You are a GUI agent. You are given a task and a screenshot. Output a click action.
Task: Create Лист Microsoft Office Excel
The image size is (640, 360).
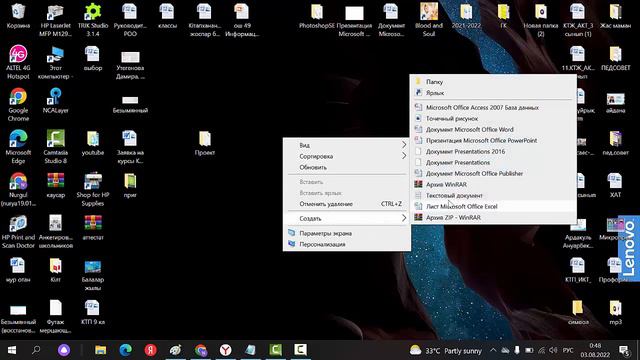point(493,207)
